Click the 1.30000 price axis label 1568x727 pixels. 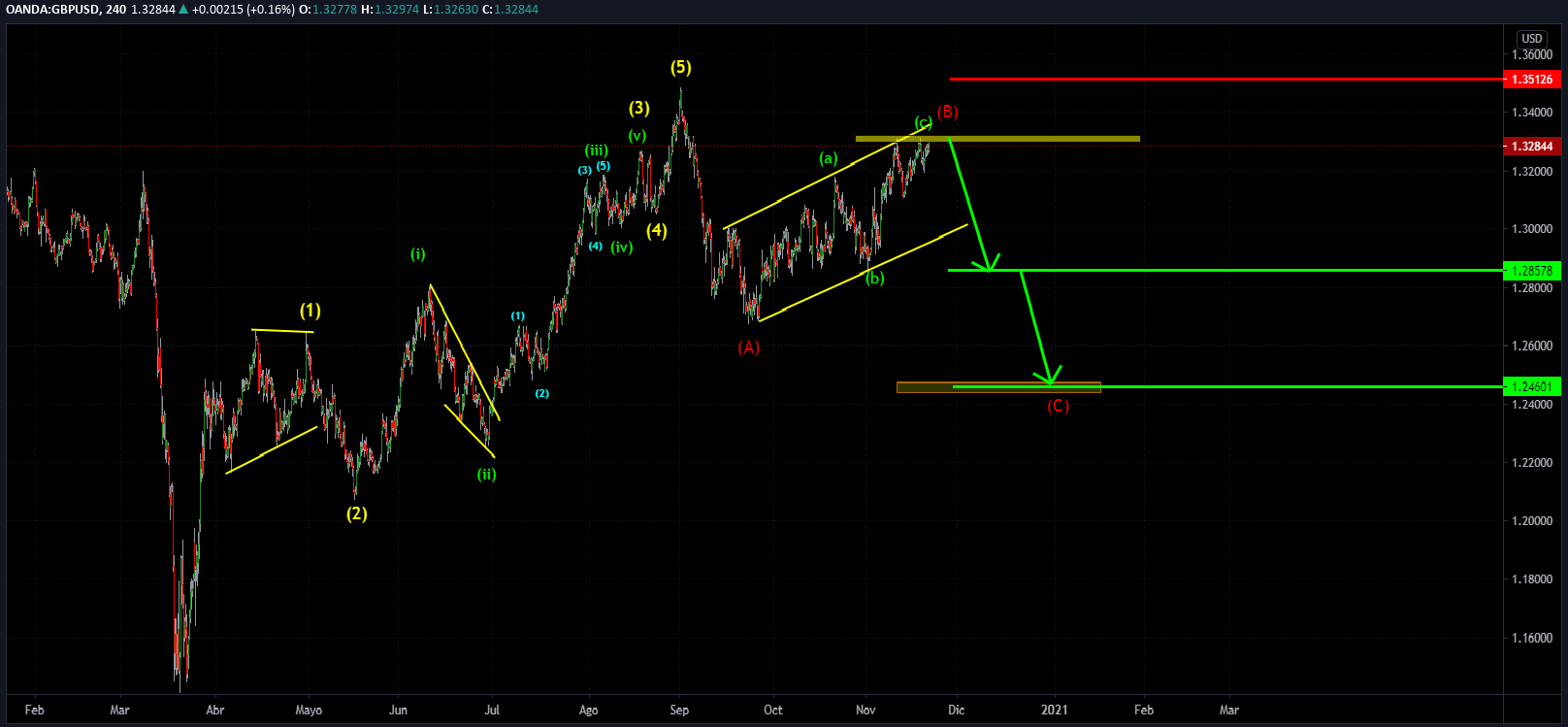tap(1532, 230)
